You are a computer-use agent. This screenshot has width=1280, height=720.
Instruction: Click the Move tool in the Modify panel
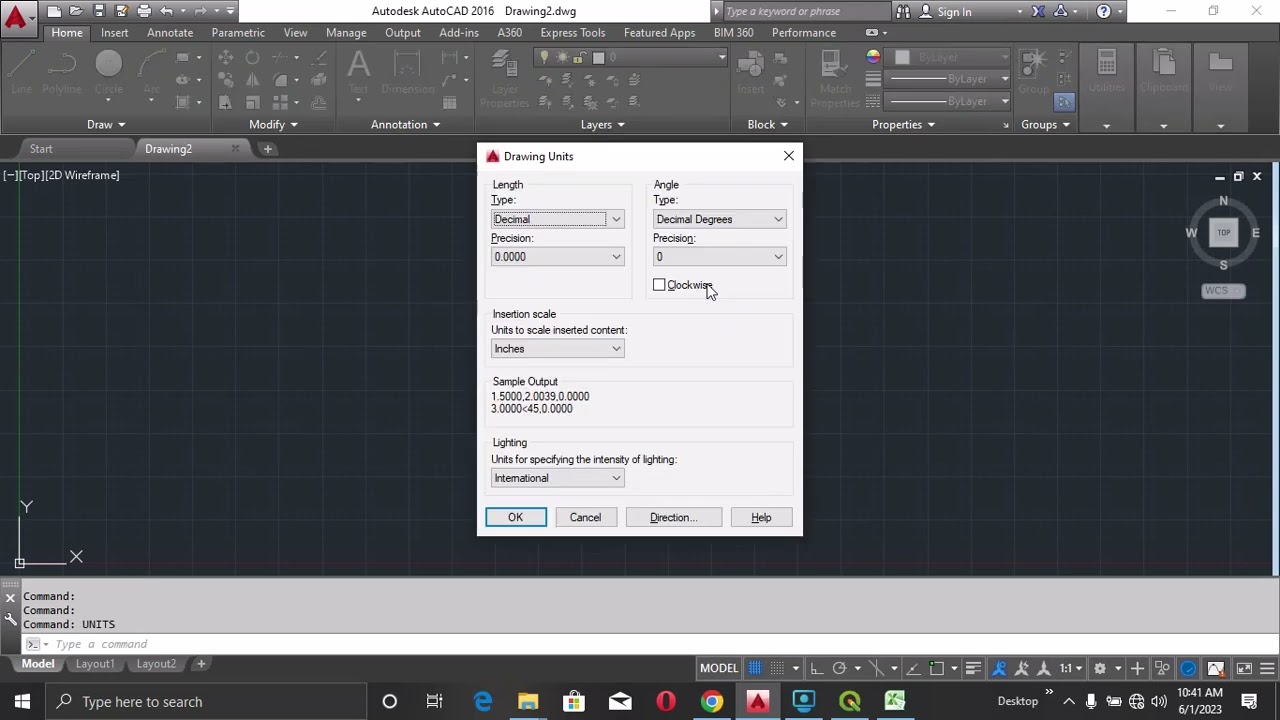tap(225, 58)
